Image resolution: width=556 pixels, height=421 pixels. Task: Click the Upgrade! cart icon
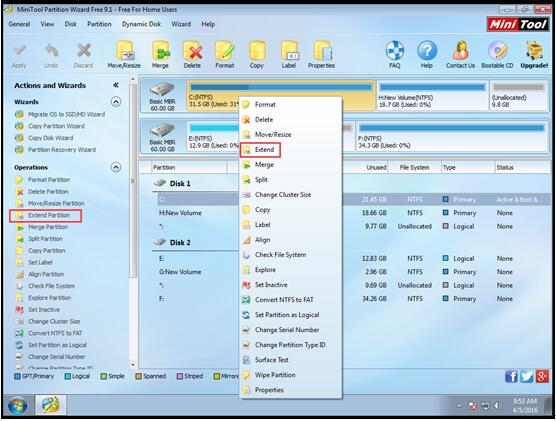click(x=534, y=54)
